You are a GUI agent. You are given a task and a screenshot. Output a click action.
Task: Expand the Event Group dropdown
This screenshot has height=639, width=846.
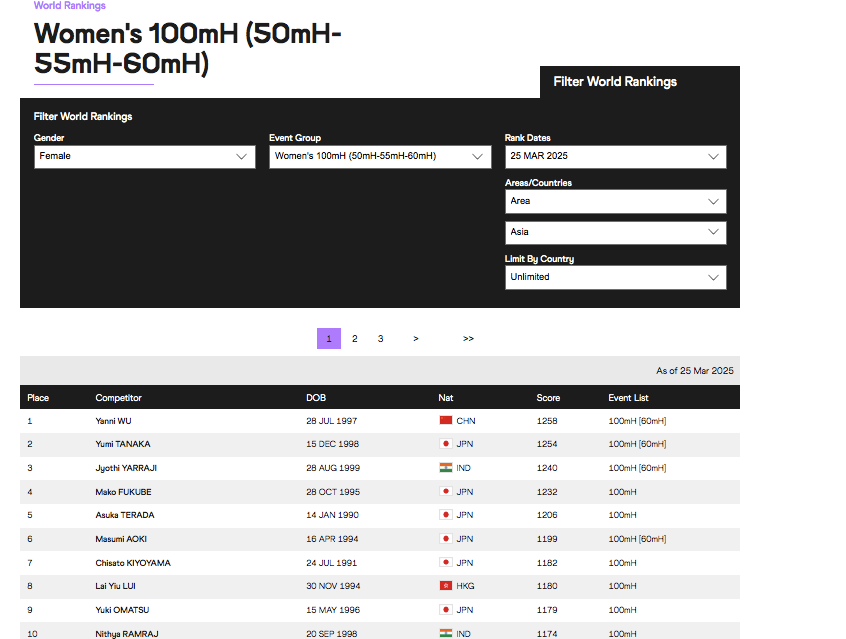(x=380, y=156)
